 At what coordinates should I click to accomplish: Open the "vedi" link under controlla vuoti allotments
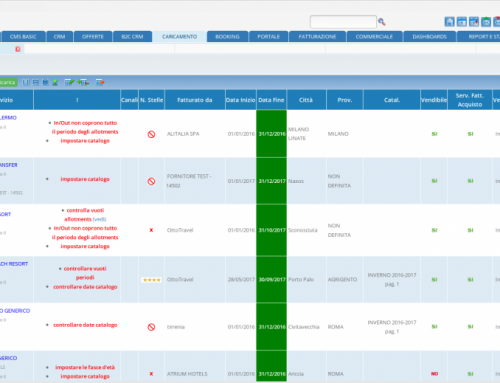pyautogui.click(x=99, y=219)
